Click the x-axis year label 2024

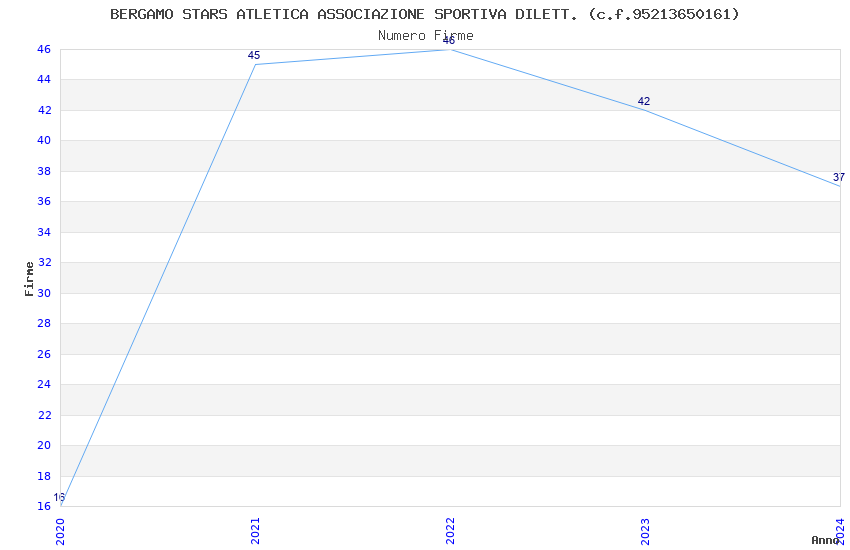tap(840, 531)
